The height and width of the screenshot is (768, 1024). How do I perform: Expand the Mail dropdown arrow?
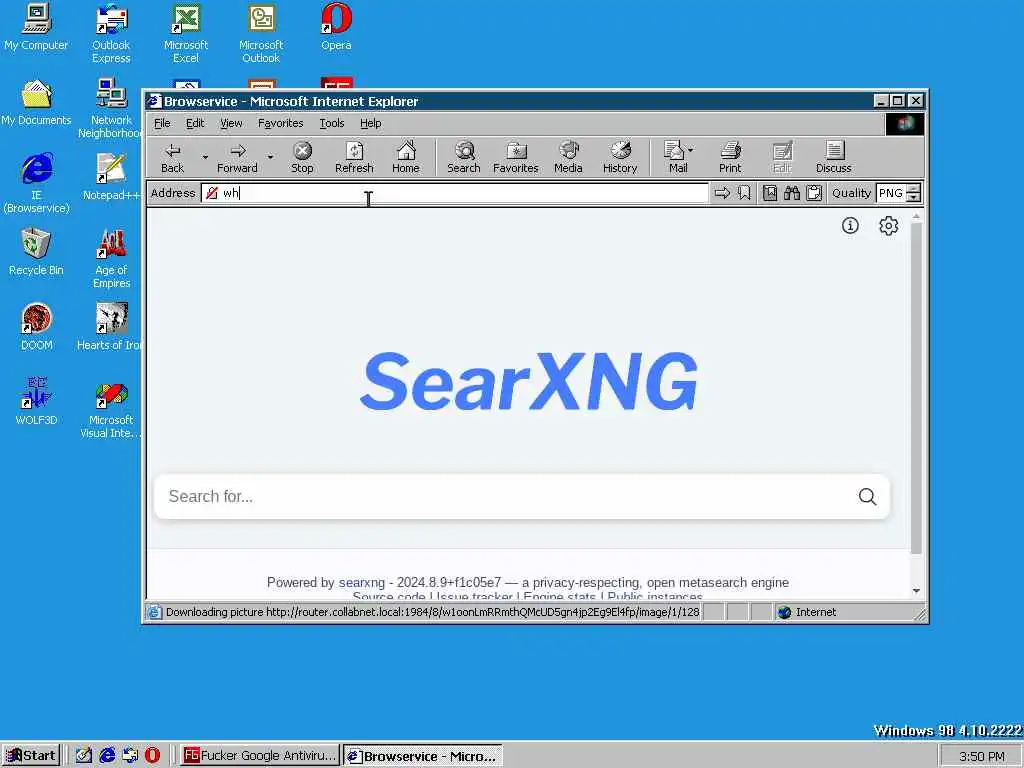(691, 150)
